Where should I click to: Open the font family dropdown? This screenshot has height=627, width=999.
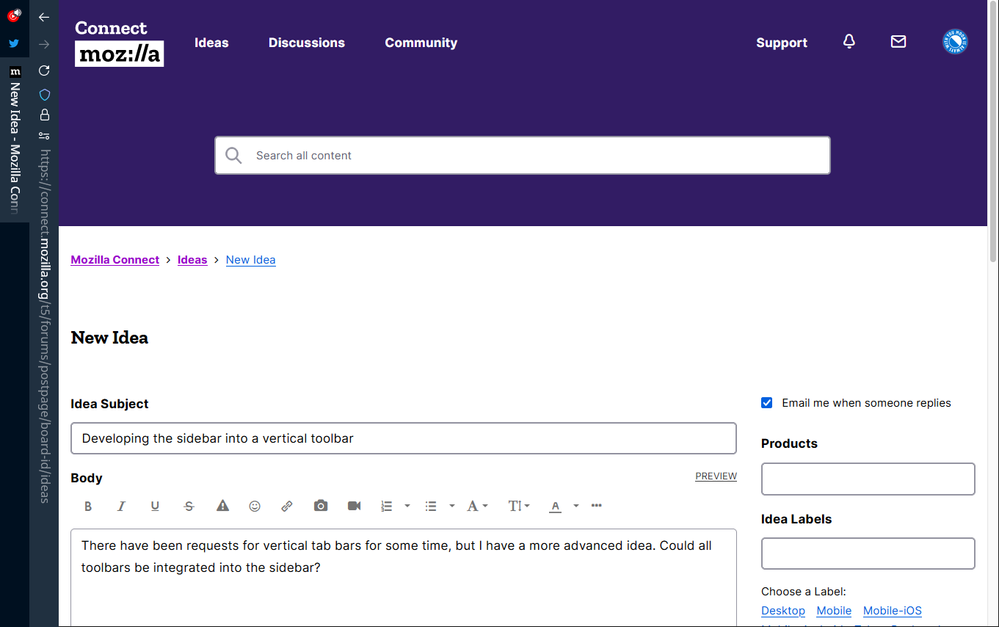pyautogui.click(x=477, y=506)
